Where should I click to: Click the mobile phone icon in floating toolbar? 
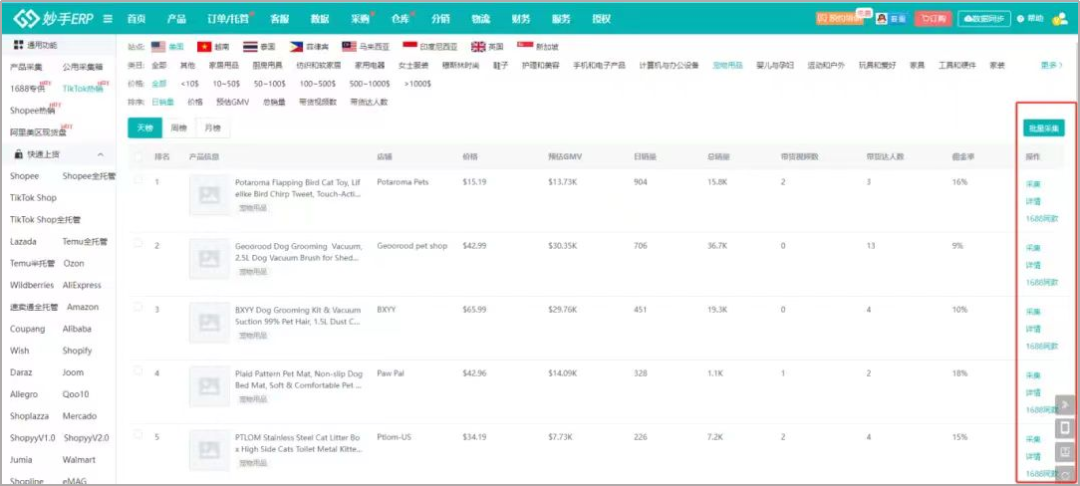tap(1065, 428)
